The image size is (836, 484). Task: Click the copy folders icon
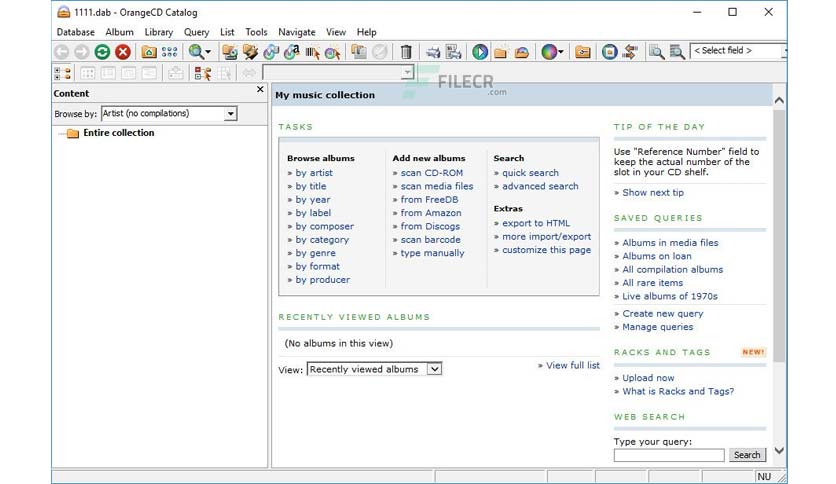click(359, 52)
